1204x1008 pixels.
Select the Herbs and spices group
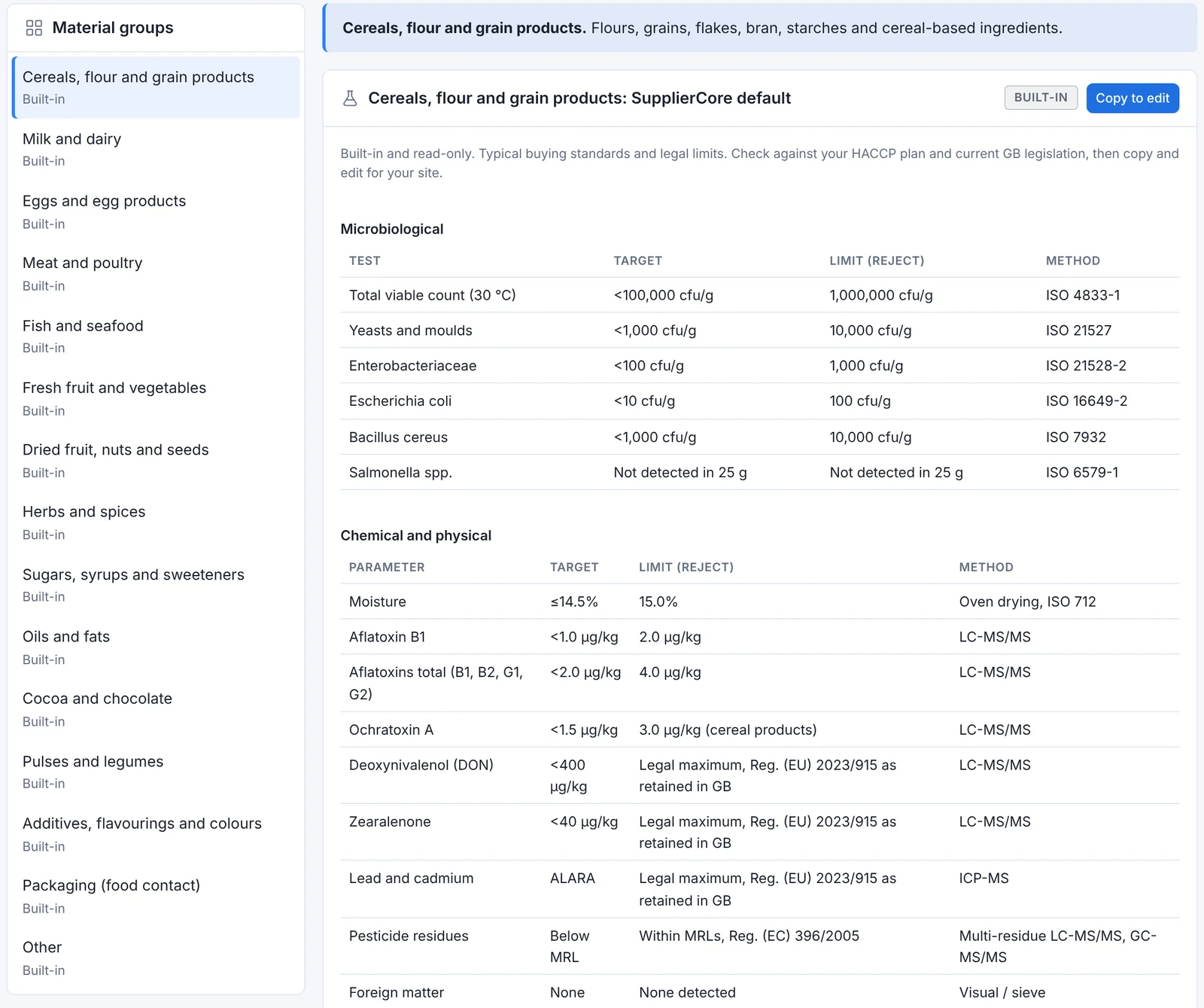(156, 522)
